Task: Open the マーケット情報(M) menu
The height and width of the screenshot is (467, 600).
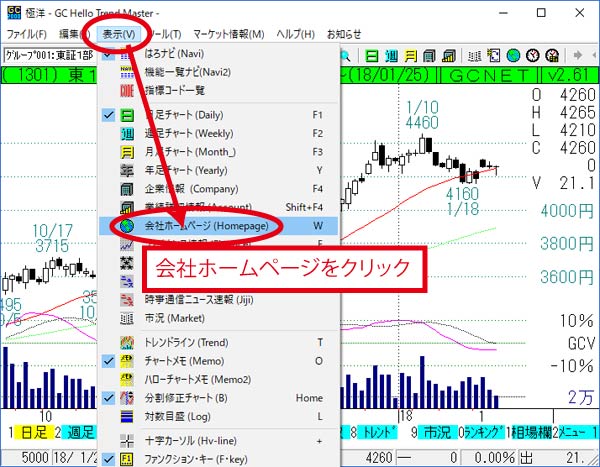Action: [x=228, y=34]
